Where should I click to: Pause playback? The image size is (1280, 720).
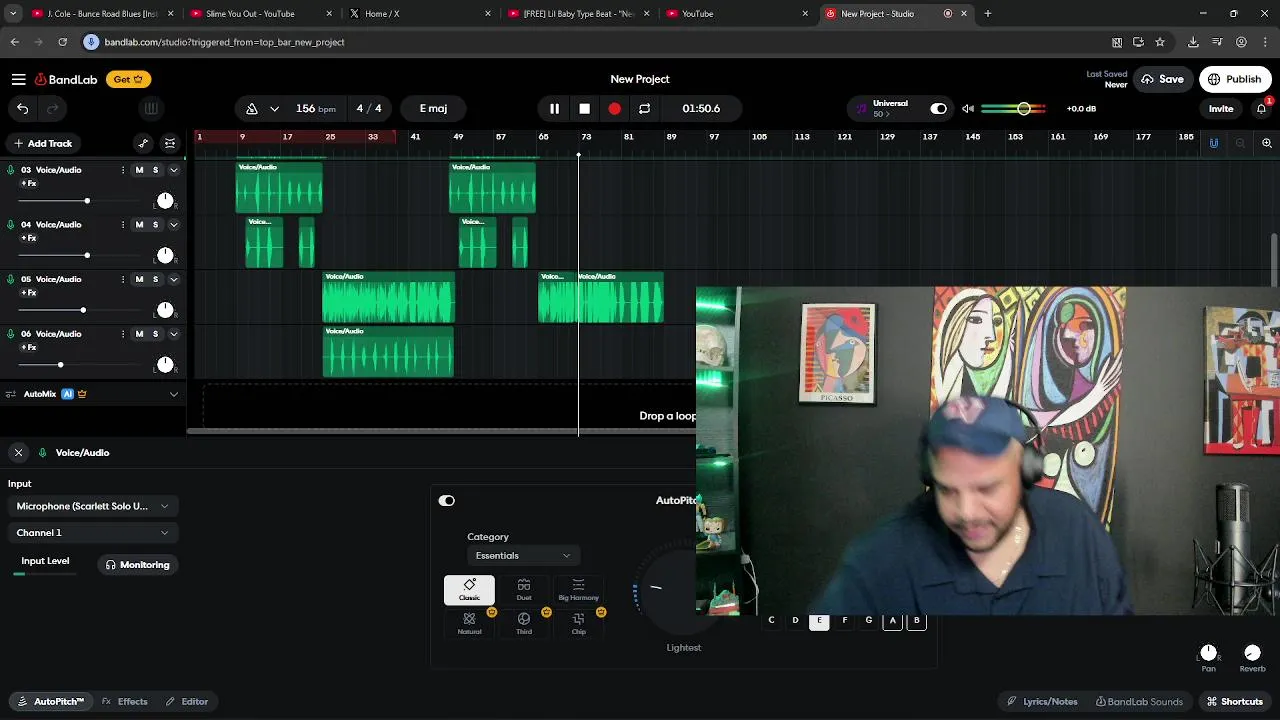[554, 108]
